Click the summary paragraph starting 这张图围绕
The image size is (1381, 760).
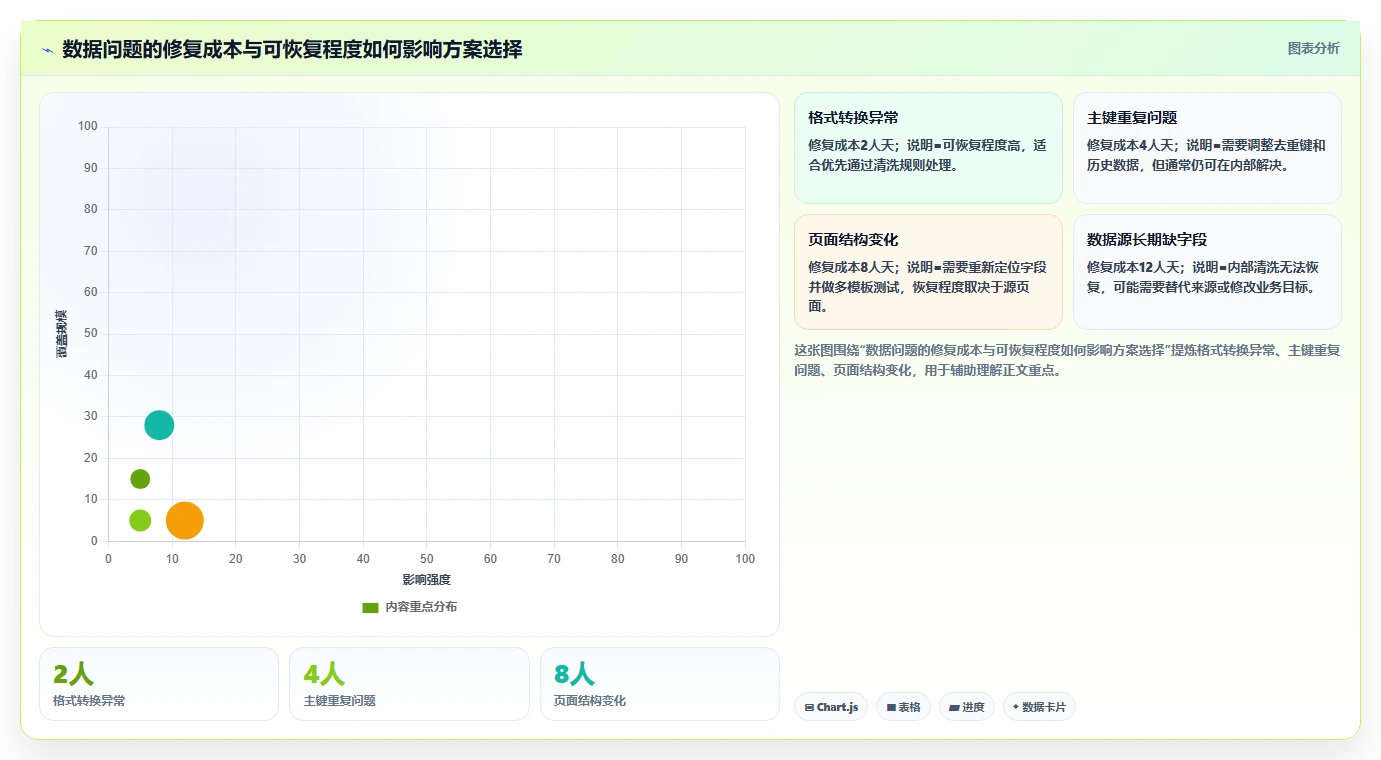point(1067,360)
